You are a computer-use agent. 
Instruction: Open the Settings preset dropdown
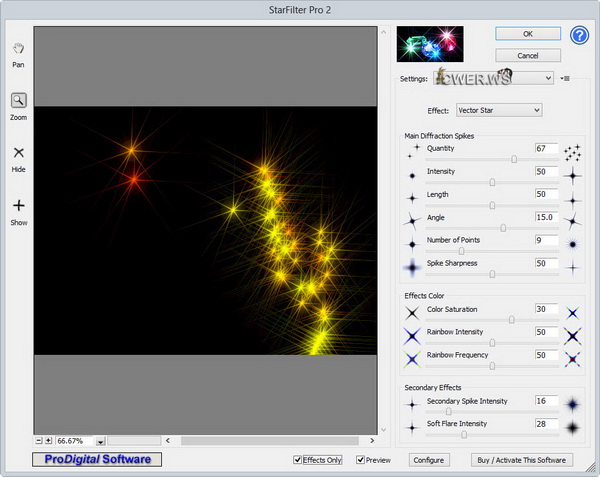[x=548, y=78]
